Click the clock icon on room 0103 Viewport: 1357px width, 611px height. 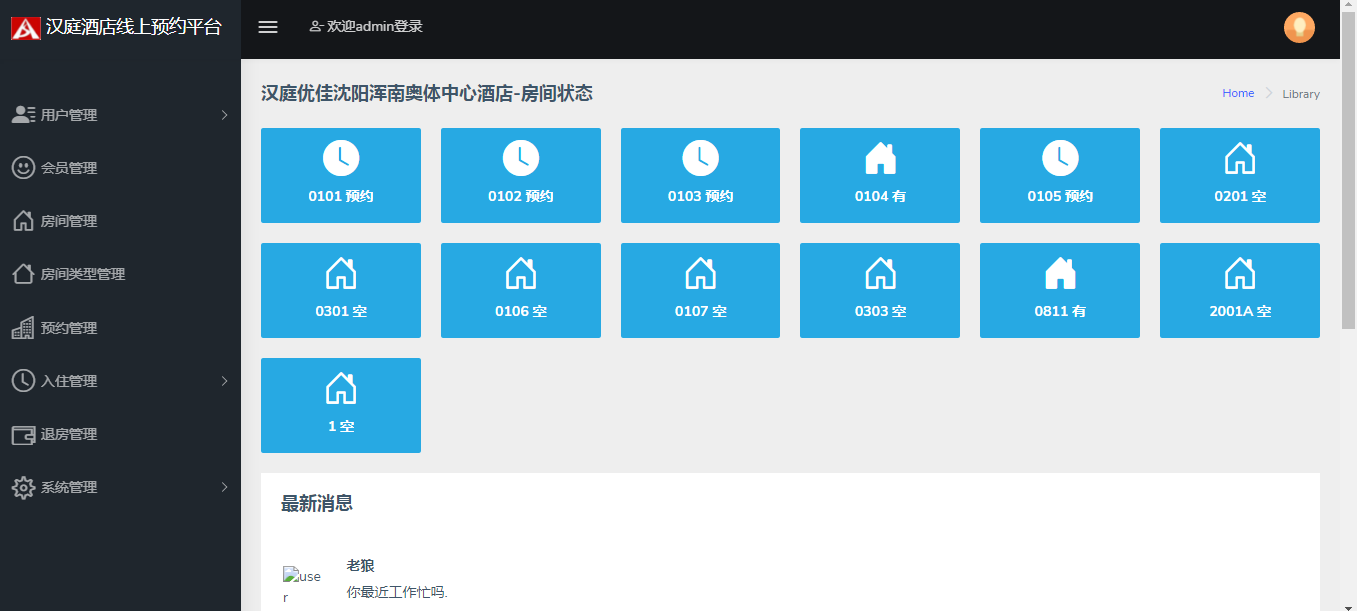pyautogui.click(x=700, y=157)
